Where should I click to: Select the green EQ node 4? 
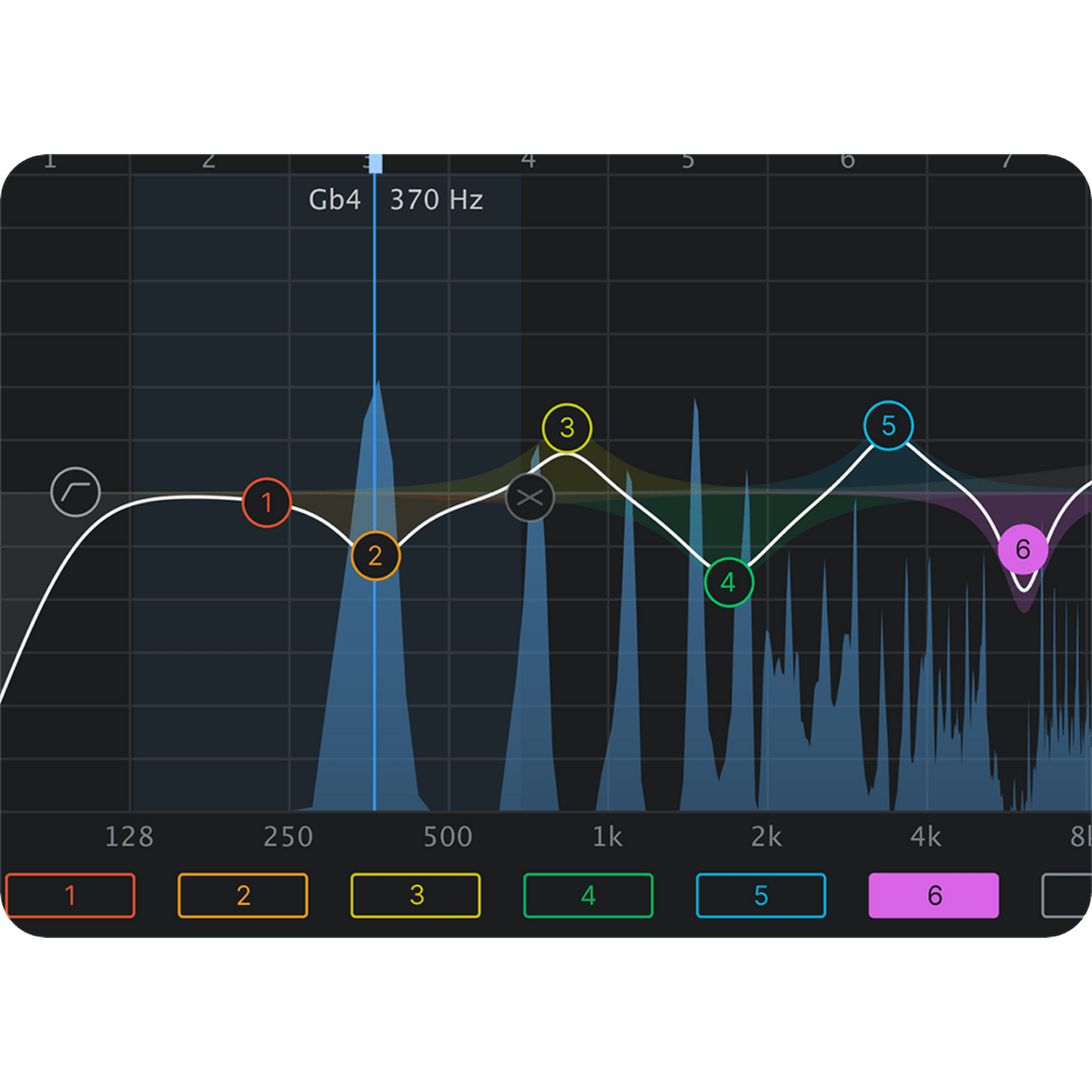tap(729, 582)
